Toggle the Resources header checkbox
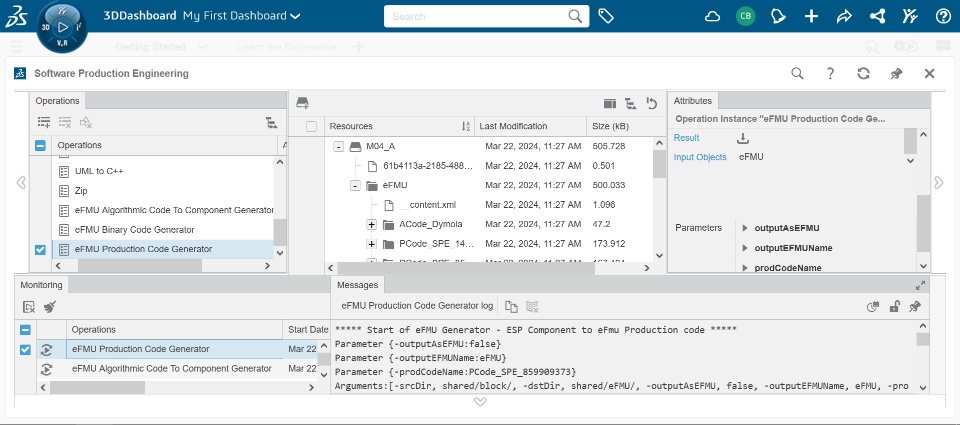Screen dimensions: 960x425 [x=312, y=127]
